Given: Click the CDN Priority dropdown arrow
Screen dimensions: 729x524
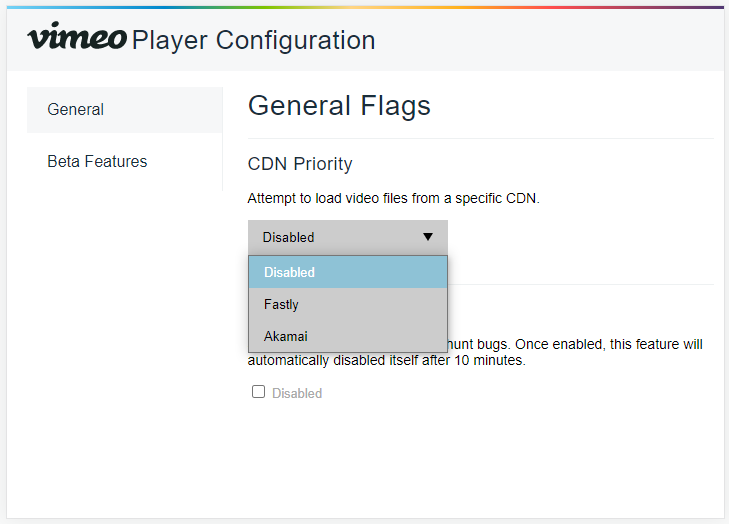Looking at the screenshot, I should click(428, 237).
